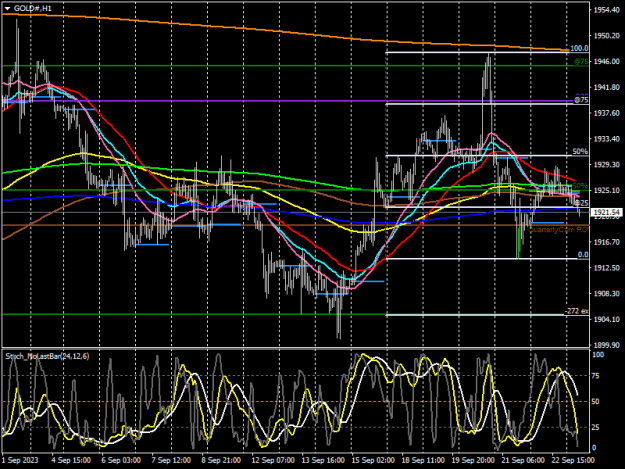Select the green 50% level label
Image resolution: width=625 pixels, height=469 pixels.
pyautogui.click(x=580, y=186)
